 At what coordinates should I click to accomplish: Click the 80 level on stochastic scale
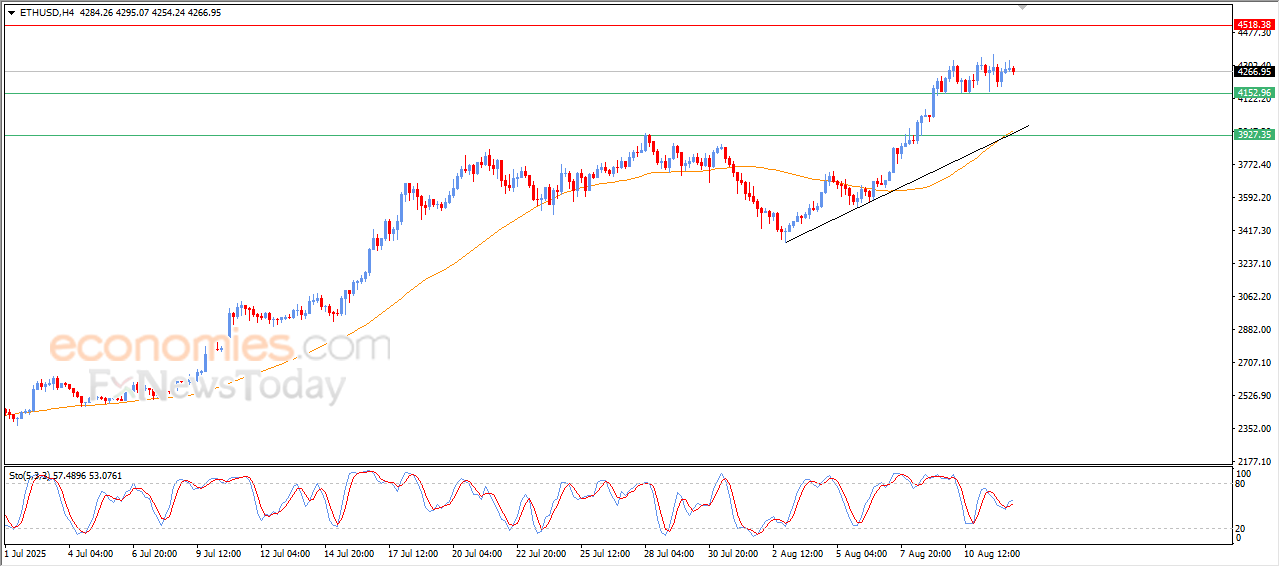(1241, 484)
